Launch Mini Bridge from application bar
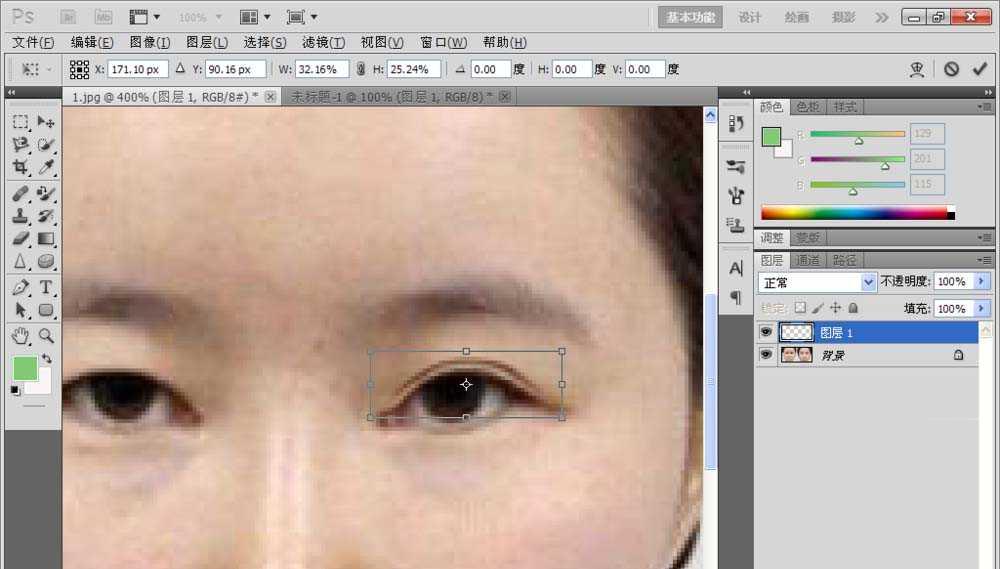1000x569 pixels. click(103, 17)
